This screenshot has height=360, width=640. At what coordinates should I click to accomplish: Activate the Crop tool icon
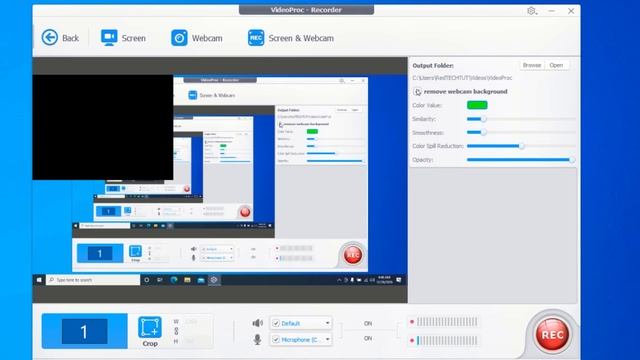click(x=150, y=327)
